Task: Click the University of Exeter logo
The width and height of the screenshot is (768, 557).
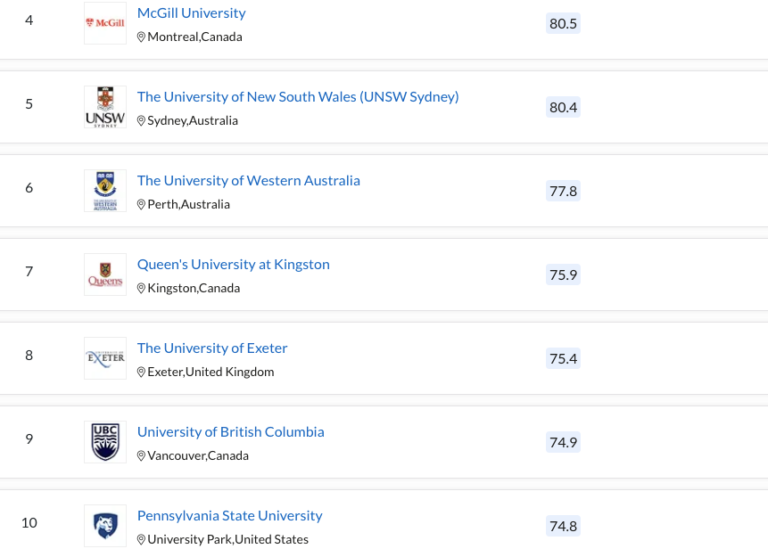Action: pos(105,358)
